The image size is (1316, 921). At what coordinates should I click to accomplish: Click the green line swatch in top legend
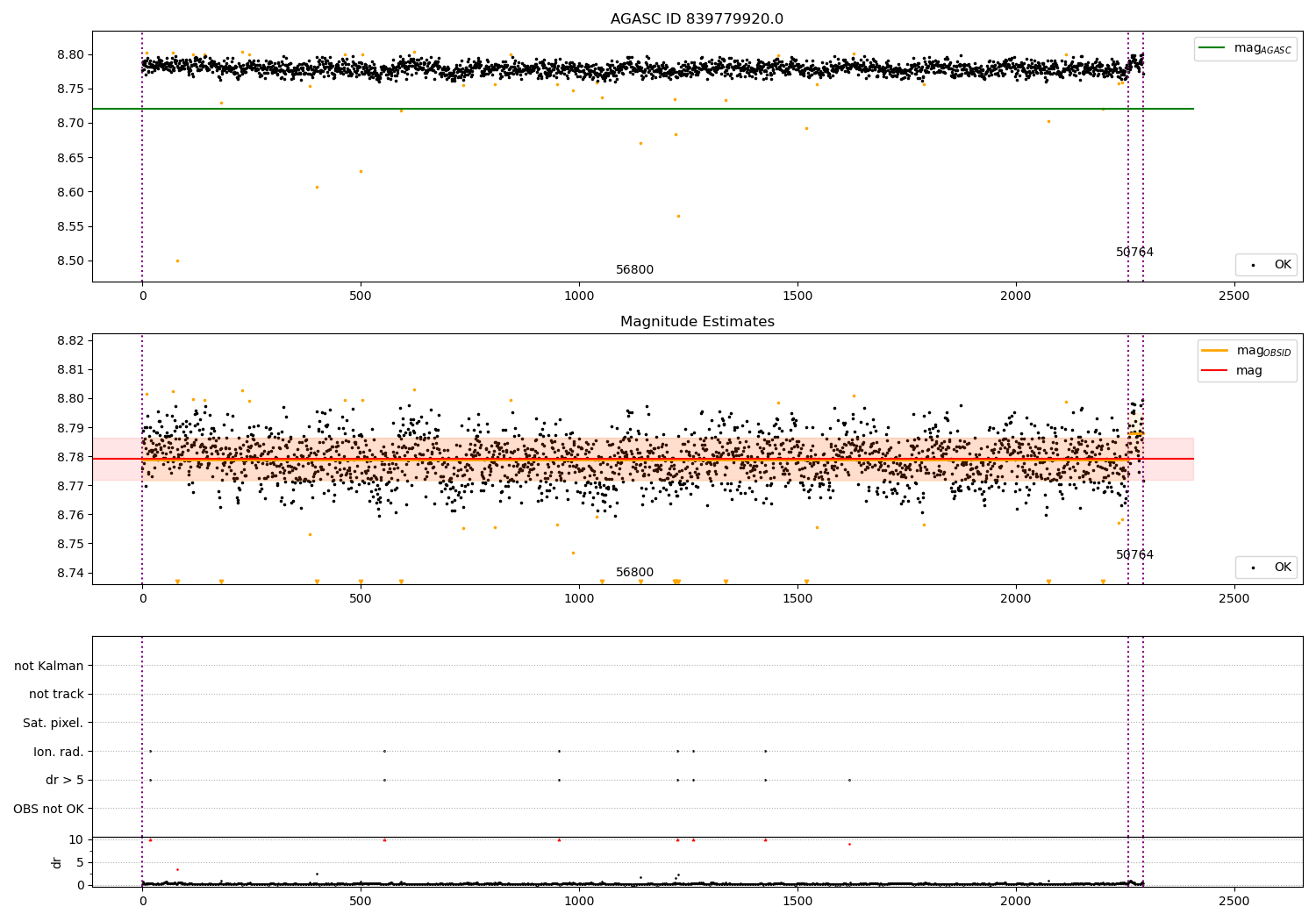click(1212, 48)
